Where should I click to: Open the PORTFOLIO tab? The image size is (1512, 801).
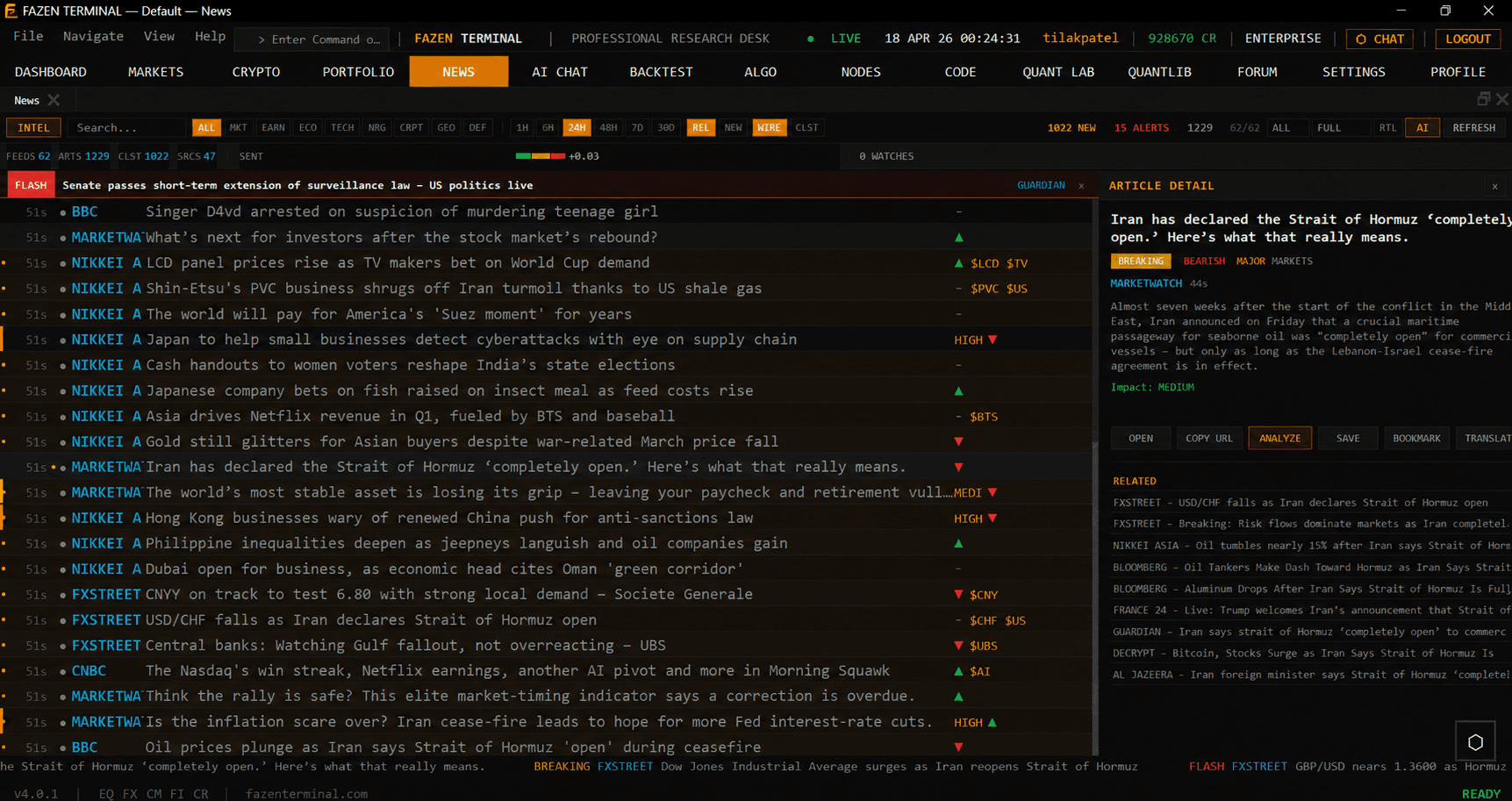tap(358, 72)
